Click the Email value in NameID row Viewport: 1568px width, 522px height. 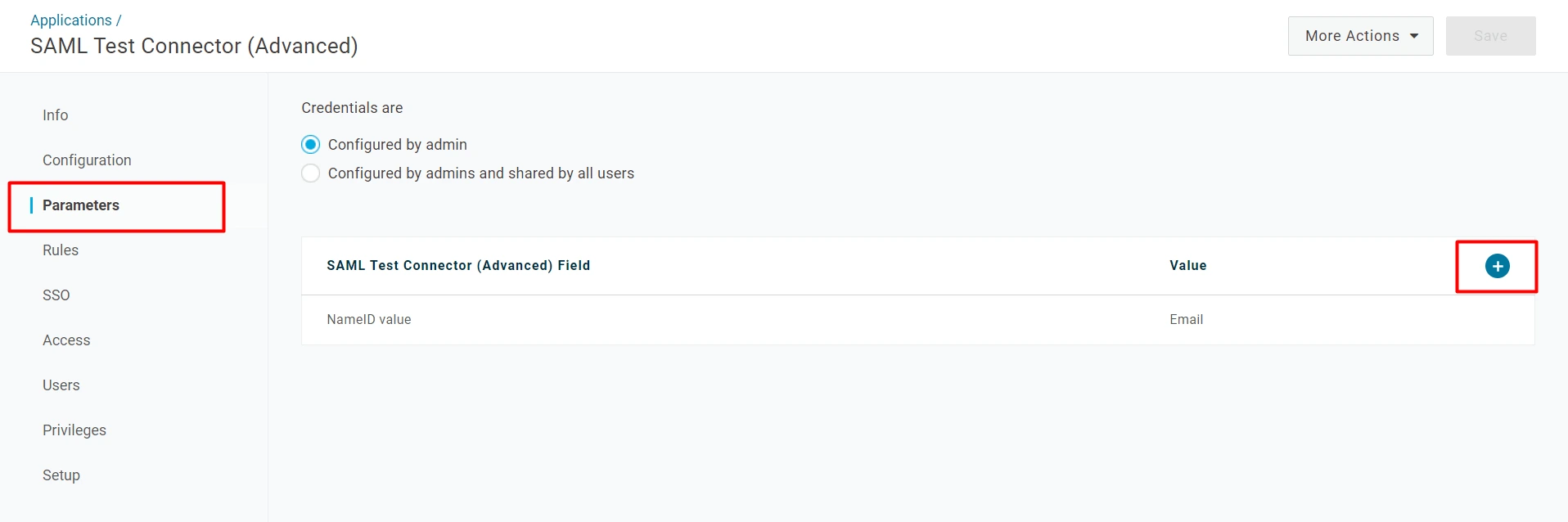[1186, 320]
